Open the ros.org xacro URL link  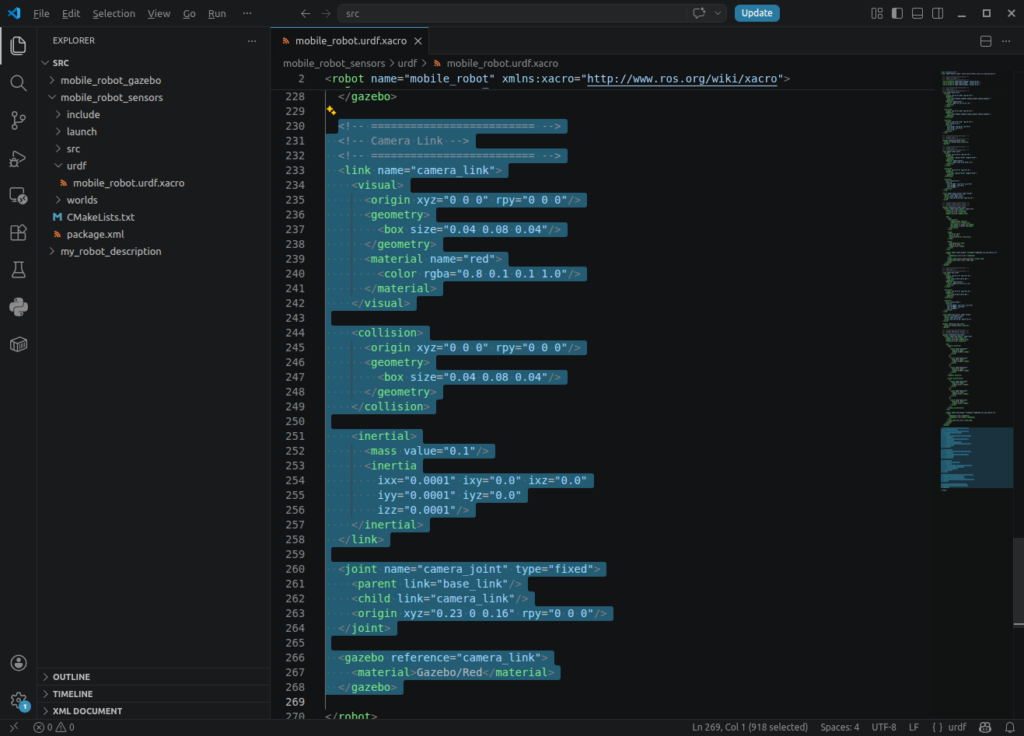click(682, 79)
